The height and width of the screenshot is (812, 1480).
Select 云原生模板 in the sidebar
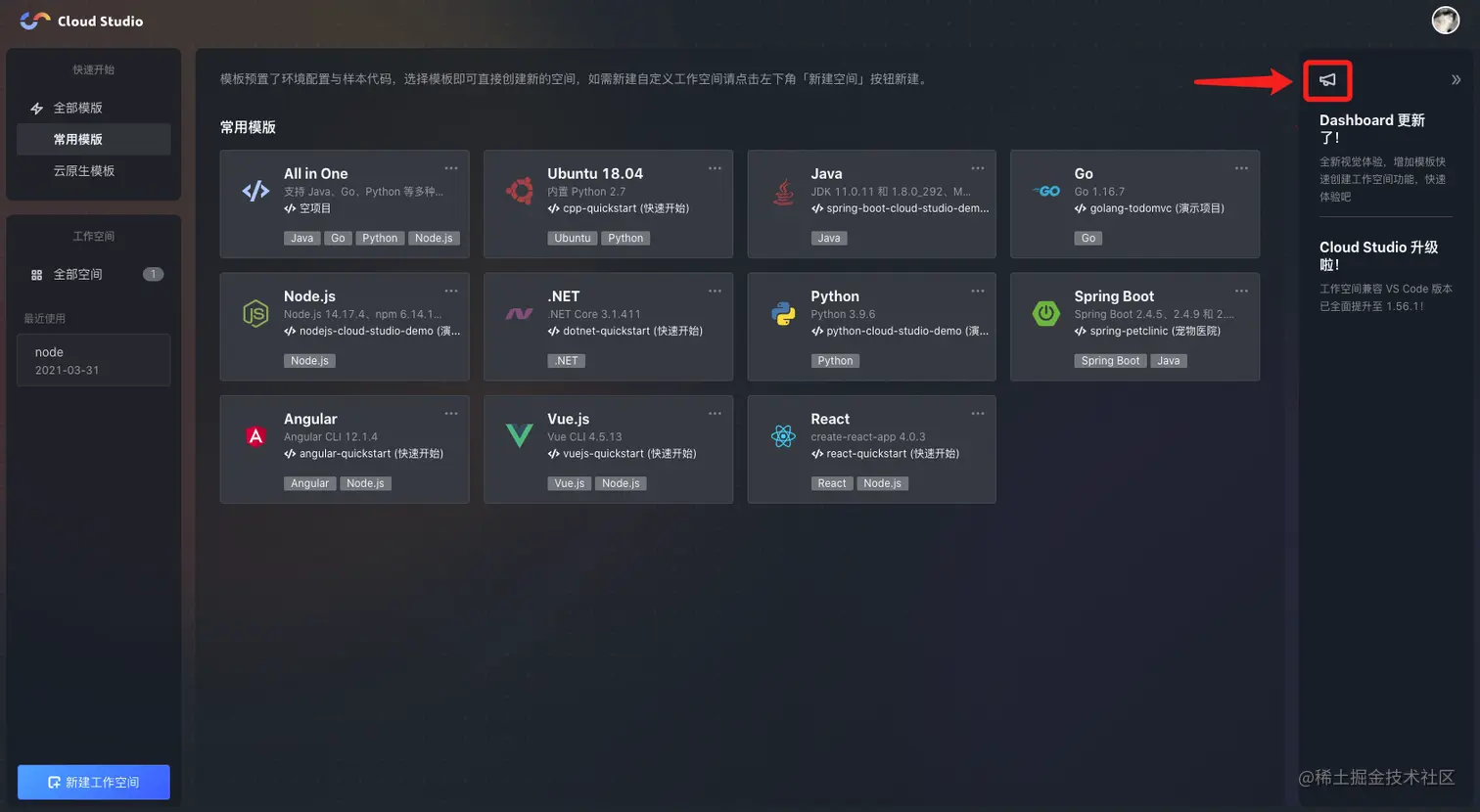click(x=94, y=170)
